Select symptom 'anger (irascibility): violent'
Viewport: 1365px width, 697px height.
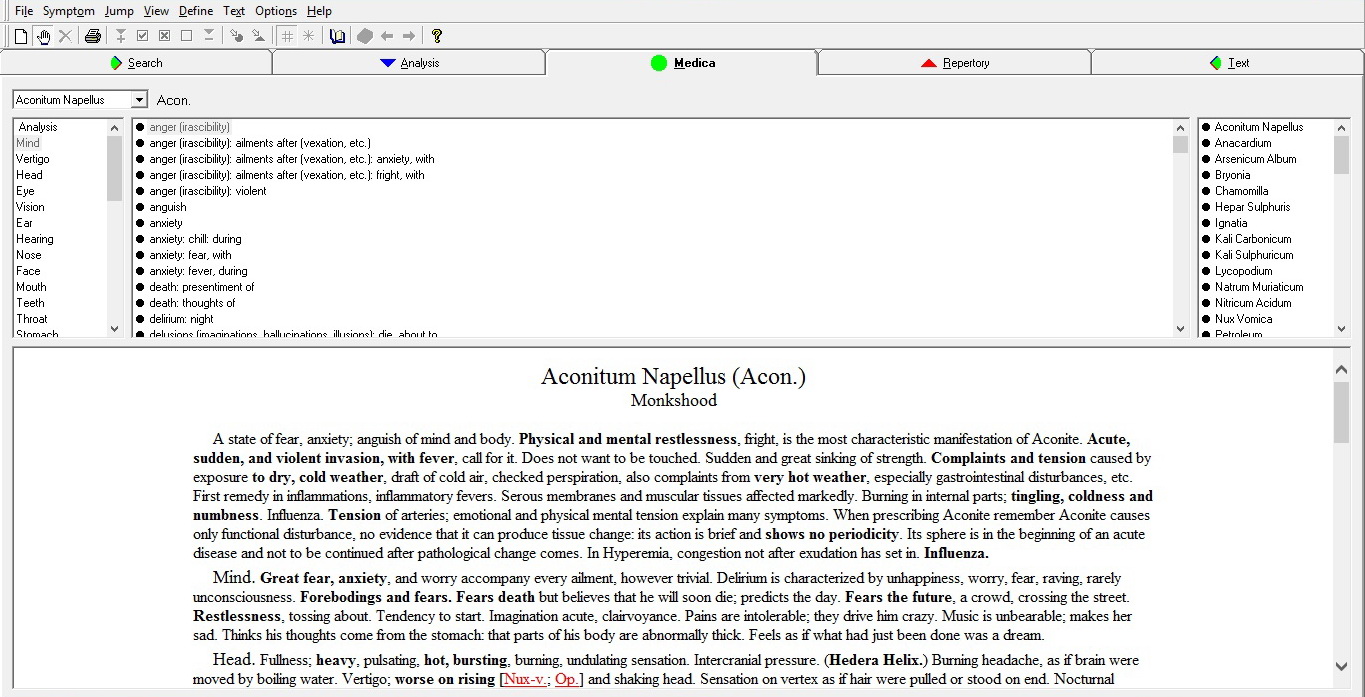click(208, 191)
